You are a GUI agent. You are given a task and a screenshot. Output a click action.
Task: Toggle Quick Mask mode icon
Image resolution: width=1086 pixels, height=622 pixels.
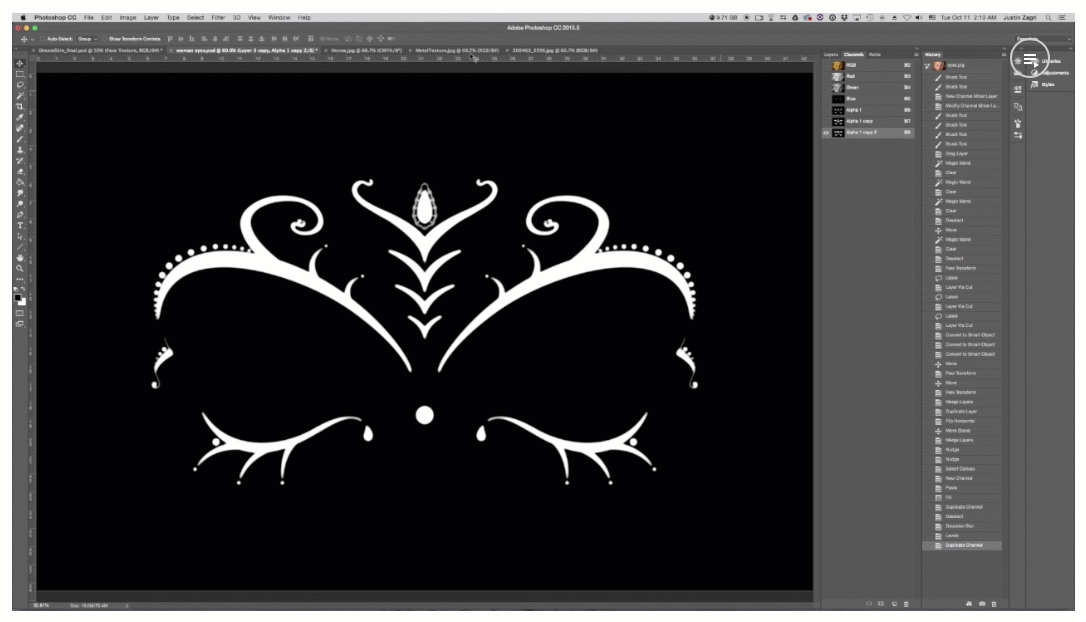click(x=20, y=313)
